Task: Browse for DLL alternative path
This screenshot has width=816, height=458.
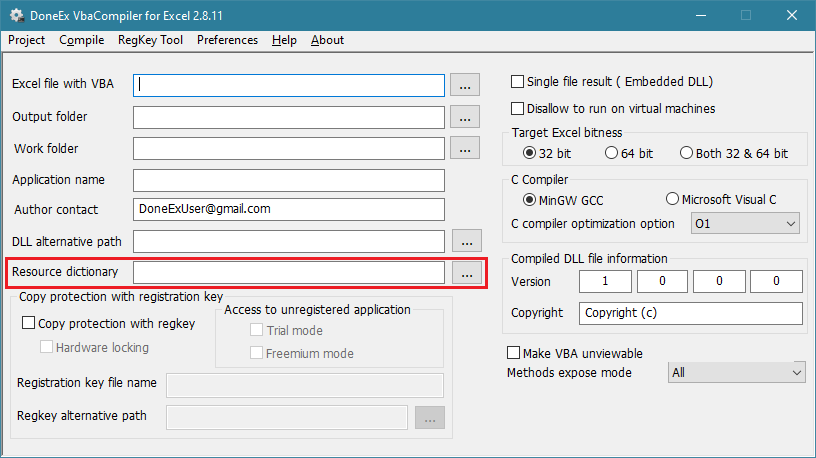Action: (x=467, y=241)
